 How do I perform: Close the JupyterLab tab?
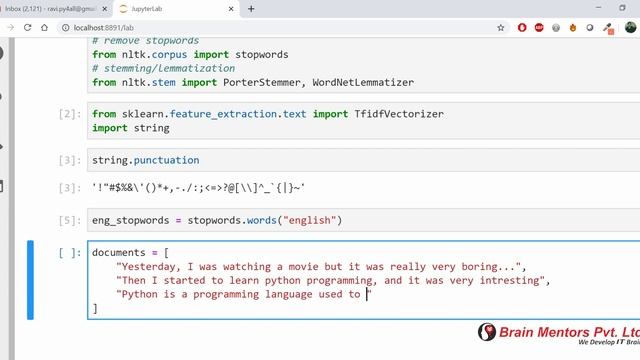pos(231,9)
